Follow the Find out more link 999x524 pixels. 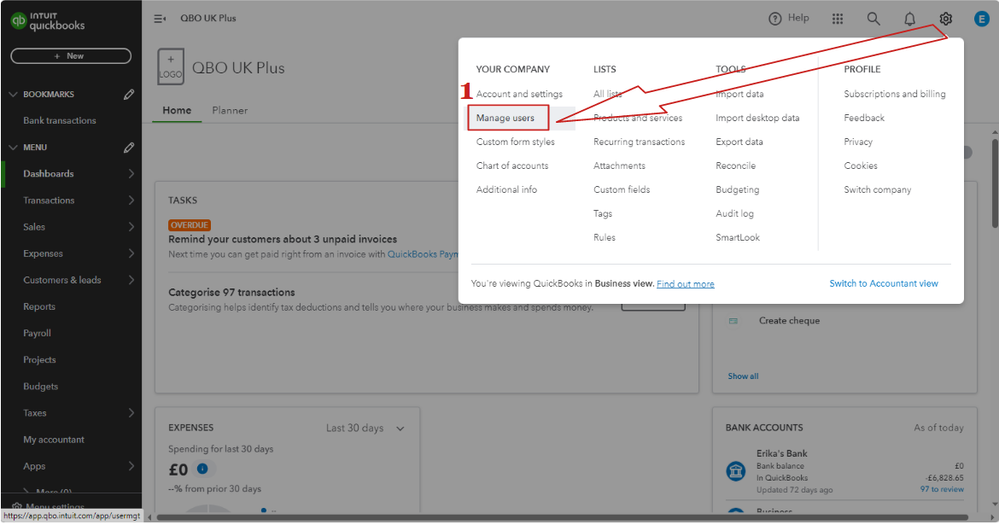(686, 284)
